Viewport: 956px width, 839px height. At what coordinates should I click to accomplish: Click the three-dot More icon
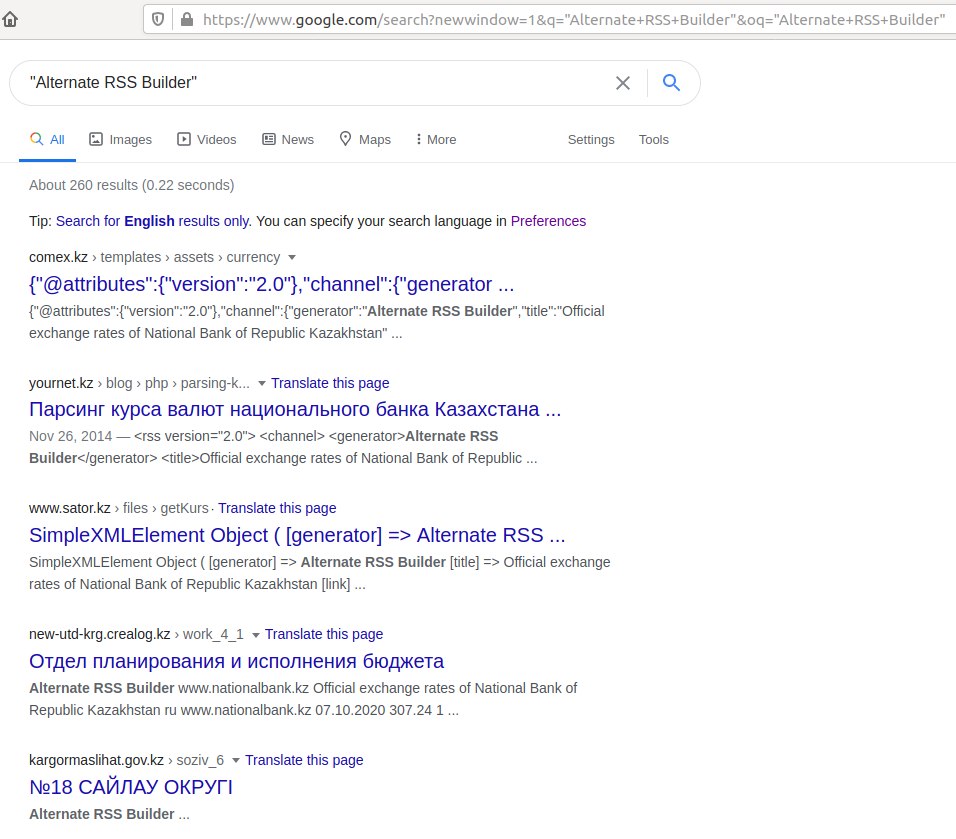pyautogui.click(x=418, y=139)
